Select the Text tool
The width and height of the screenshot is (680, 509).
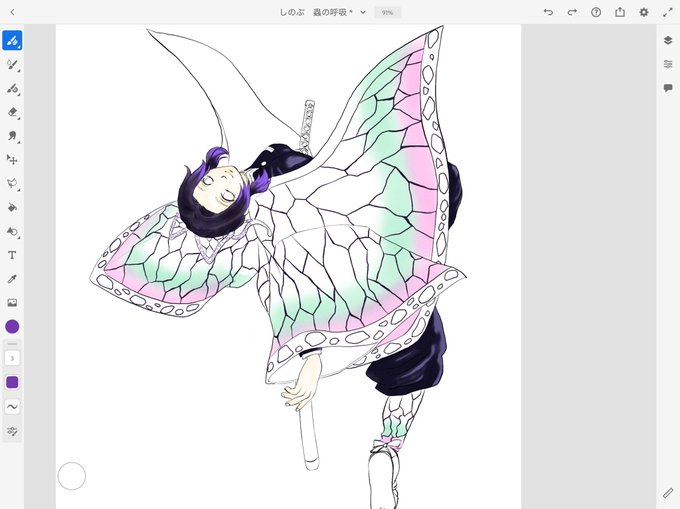[x=12, y=255]
